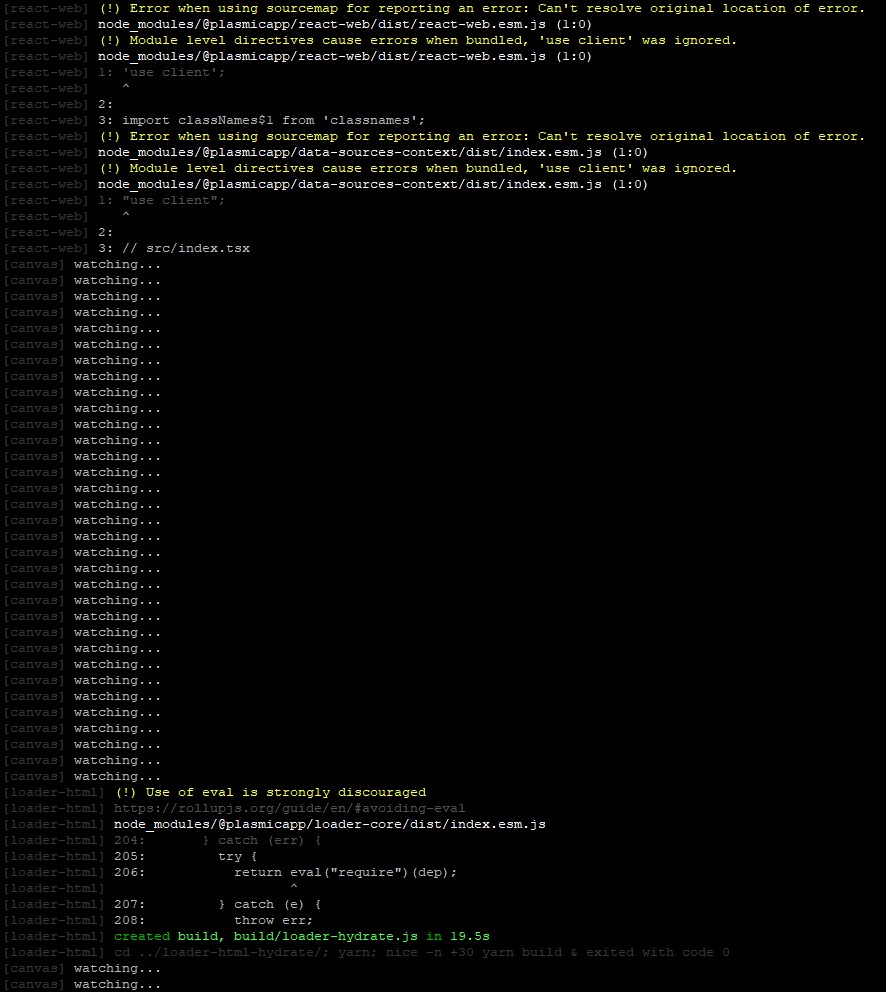Click the last data-sources-context/dist/index.esm.js path
Image resolution: width=886 pixels, height=992 pixels.
tap(372, 184)
